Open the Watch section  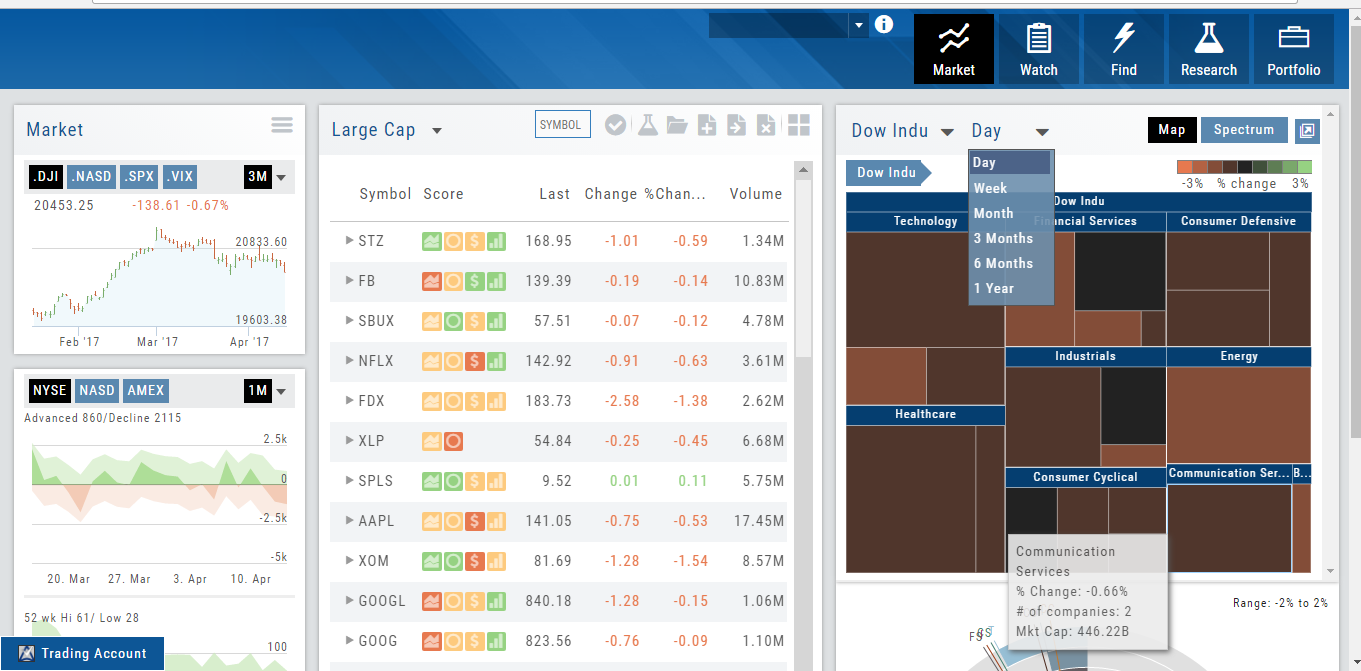tap(1038, 49)
